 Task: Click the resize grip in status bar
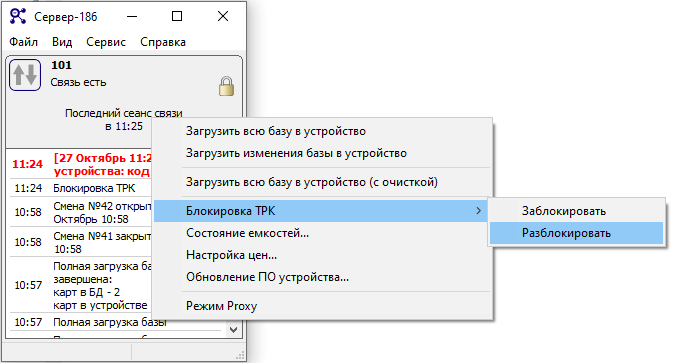point(240,355)
